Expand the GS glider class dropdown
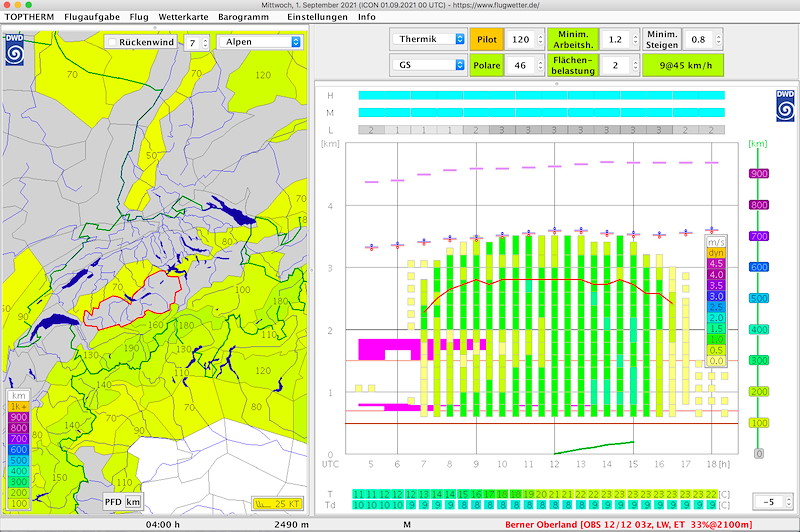 (429, 65)
